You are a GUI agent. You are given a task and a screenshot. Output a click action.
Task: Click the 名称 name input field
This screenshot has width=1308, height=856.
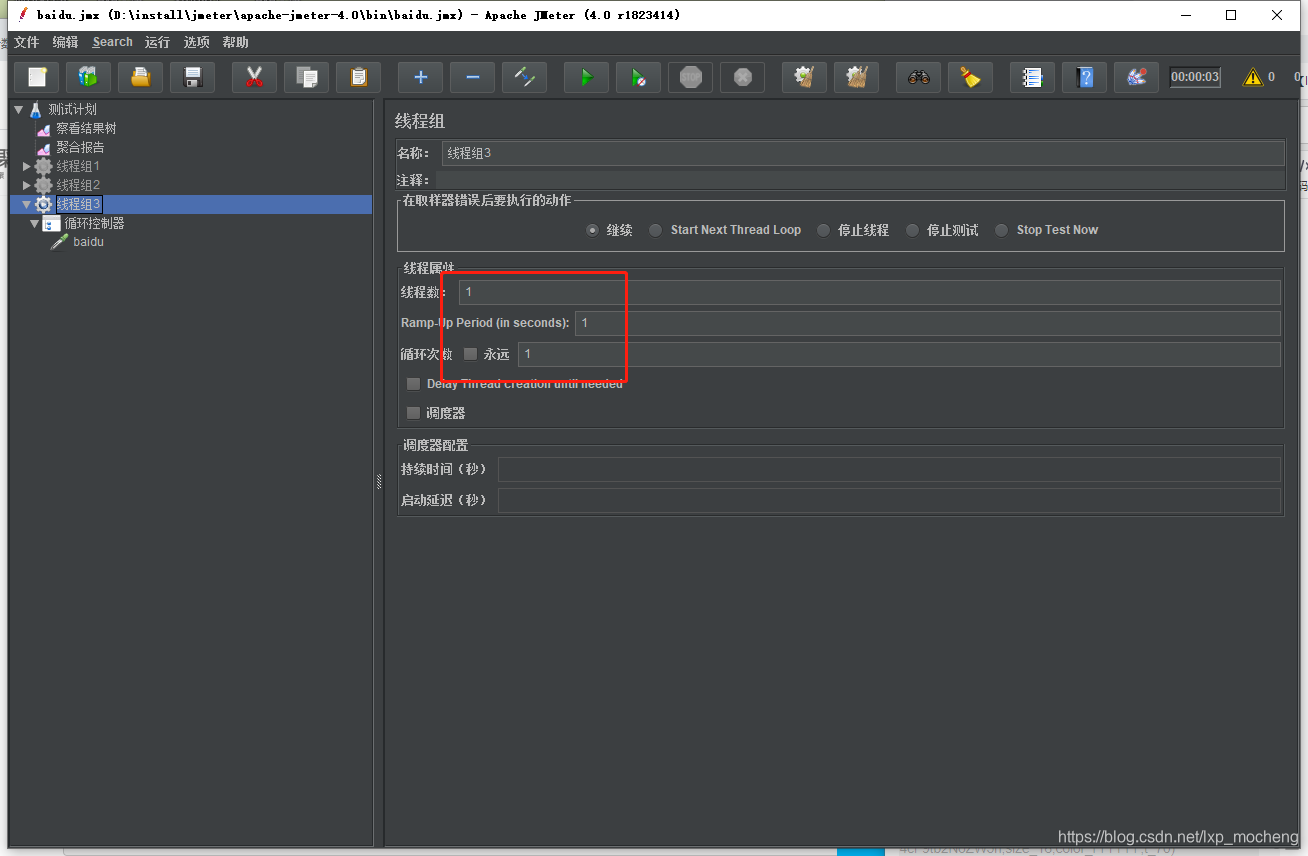(x=863, y=153)
